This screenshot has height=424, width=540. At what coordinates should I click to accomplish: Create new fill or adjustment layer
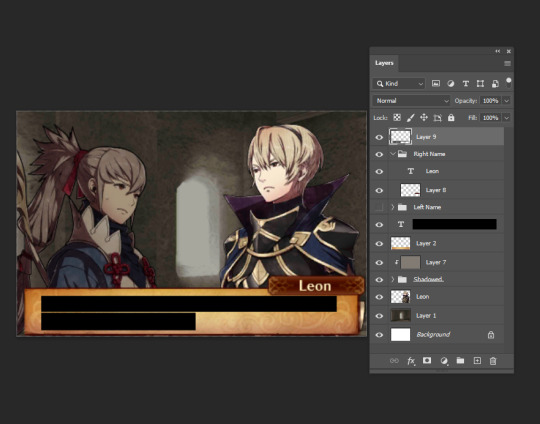pos(444,361)
